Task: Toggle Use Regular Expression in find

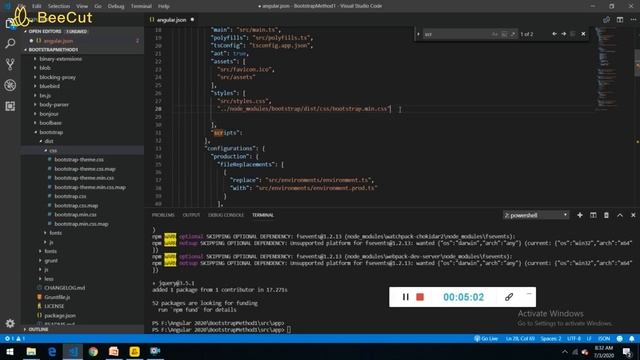Action: [x=513, y=34]
